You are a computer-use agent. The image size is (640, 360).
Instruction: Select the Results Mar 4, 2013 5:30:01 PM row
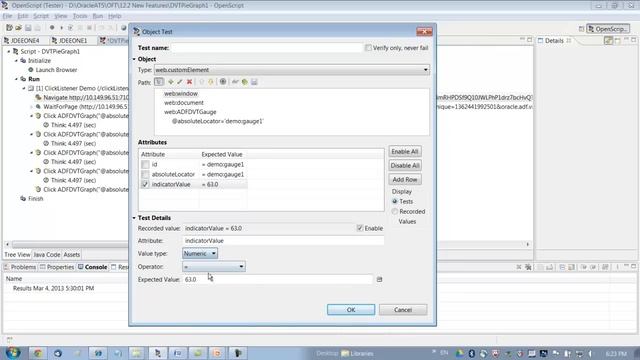pos(53,288)
